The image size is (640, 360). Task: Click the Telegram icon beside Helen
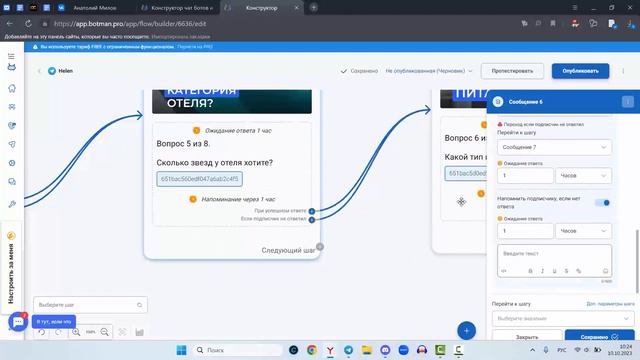[x=52, y=71]
